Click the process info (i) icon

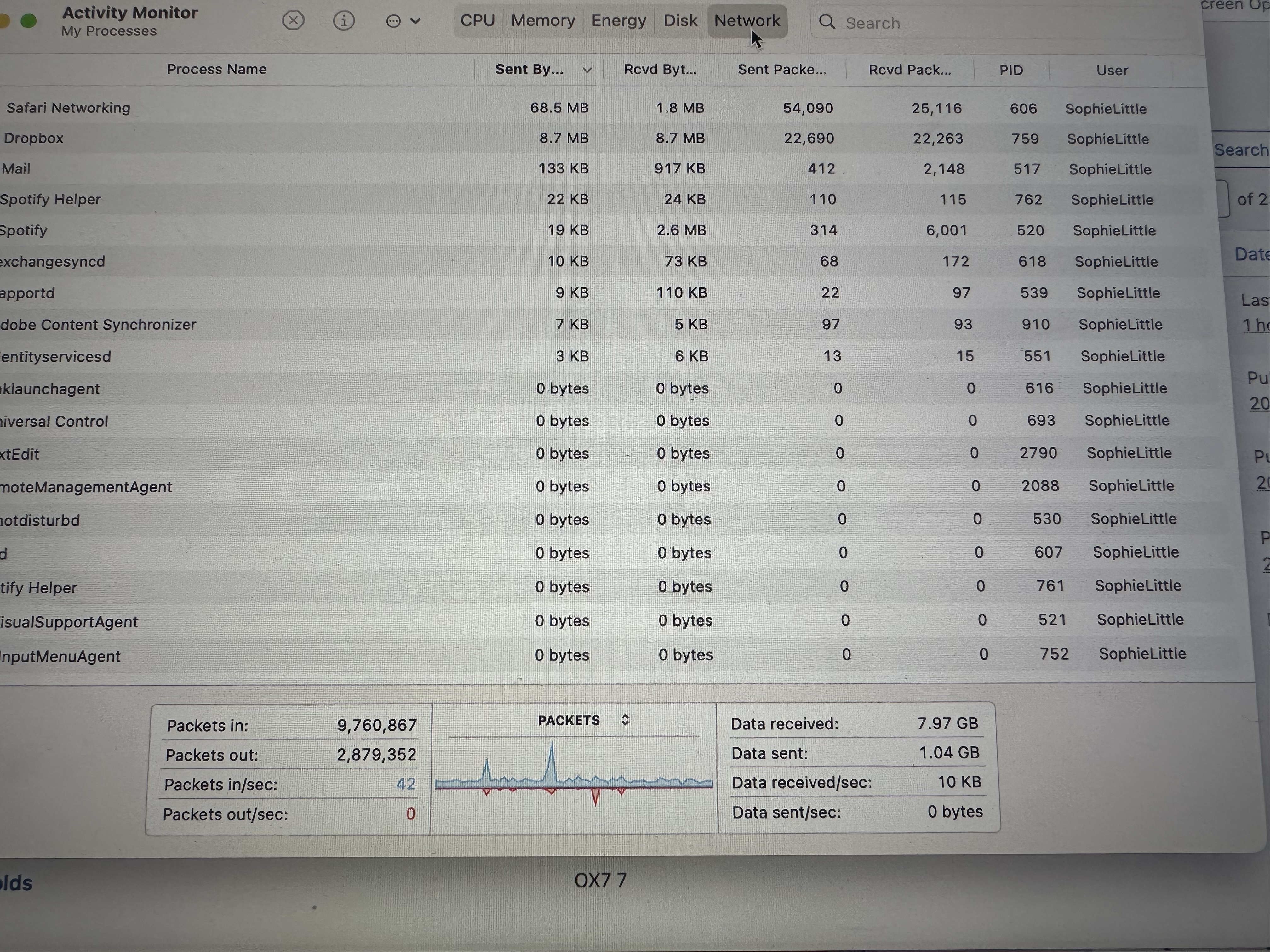[343, 21]
